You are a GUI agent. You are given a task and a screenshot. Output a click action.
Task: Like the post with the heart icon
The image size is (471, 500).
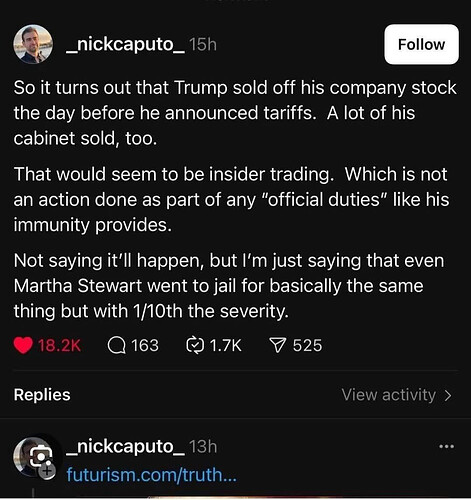point(23,345)
